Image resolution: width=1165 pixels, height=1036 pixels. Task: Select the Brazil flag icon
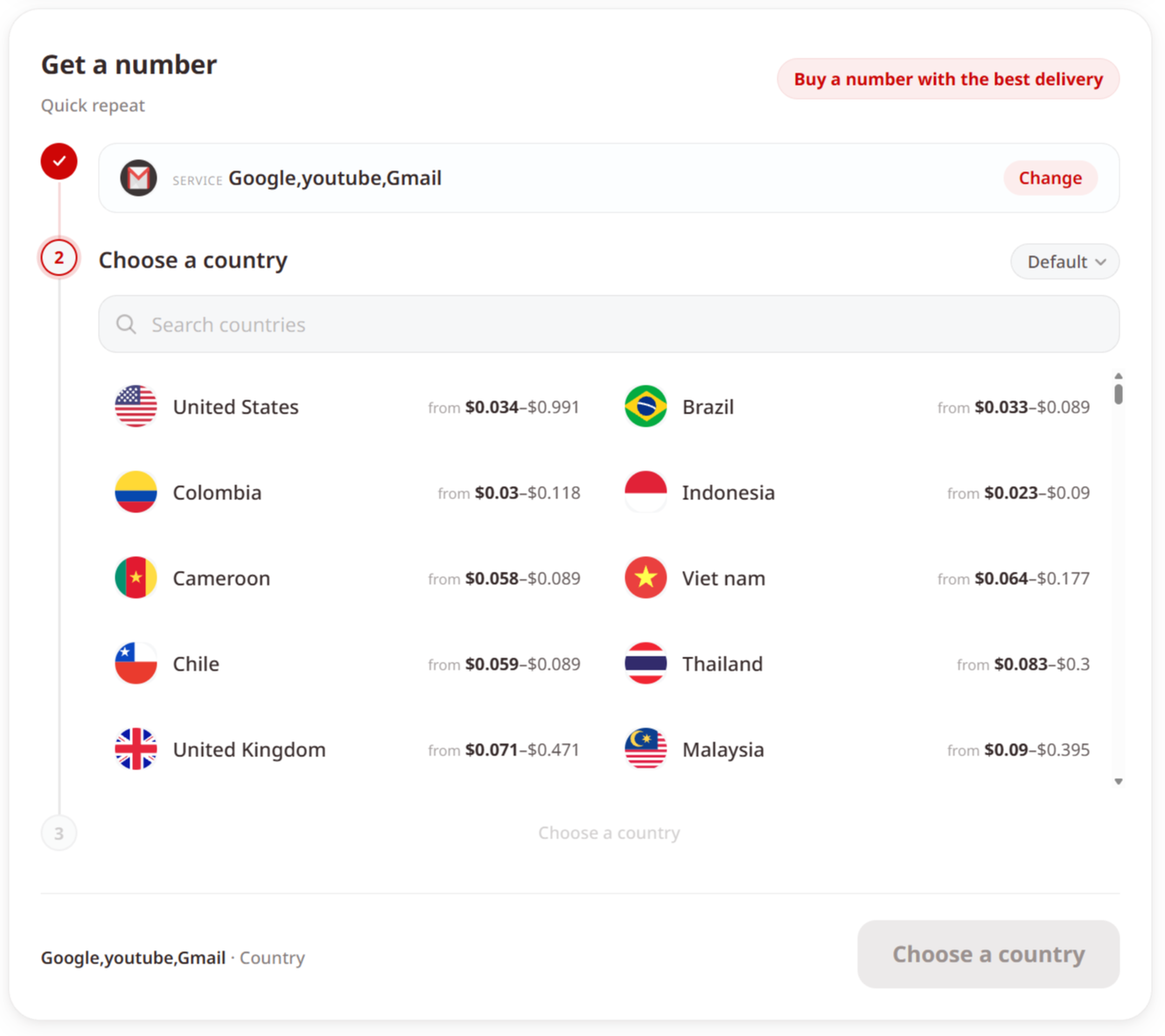pyautogui.click(x=645, y=407)
